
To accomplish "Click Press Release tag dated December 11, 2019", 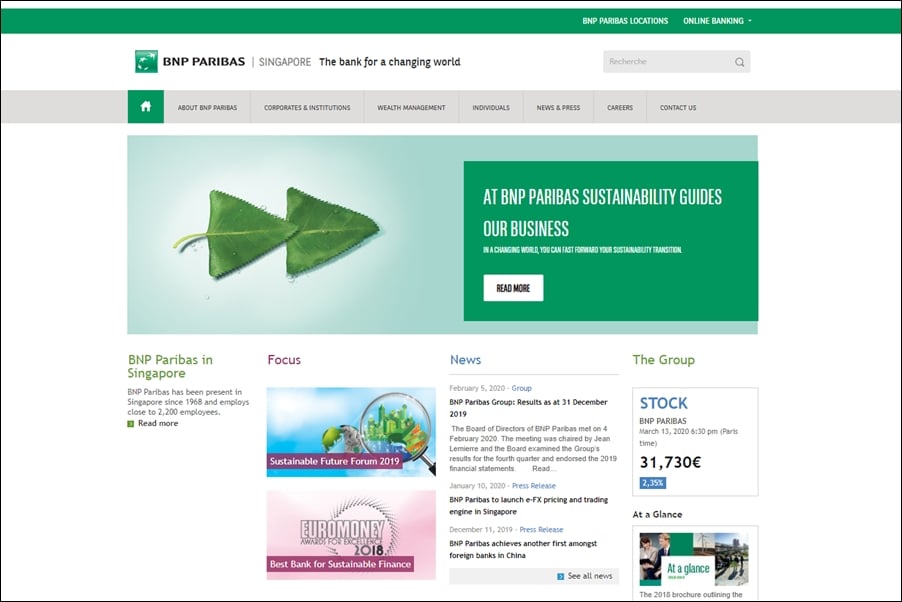I will (541, 529).
